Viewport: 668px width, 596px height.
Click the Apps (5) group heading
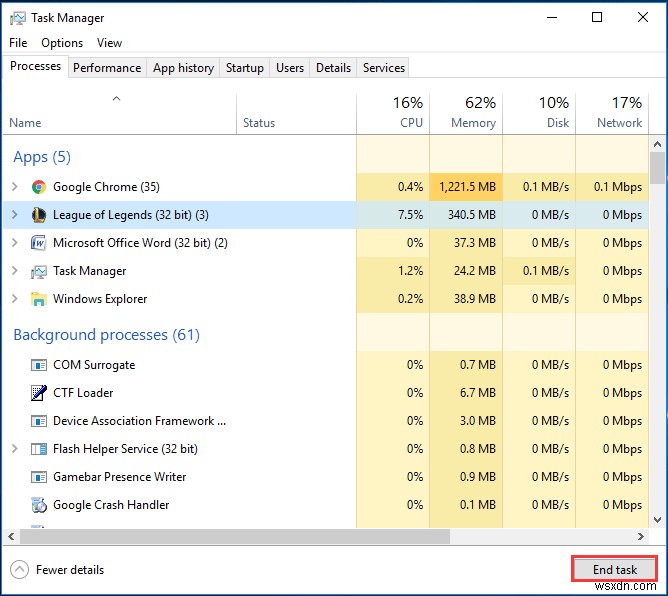pyautogui.click(x=42, y=157)
